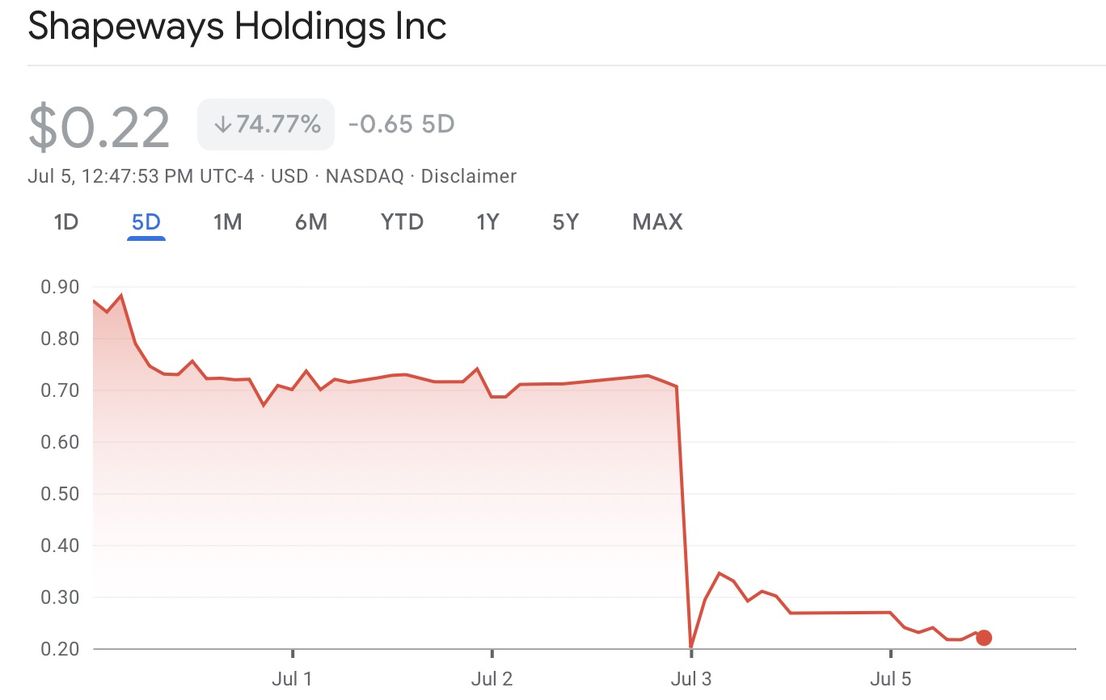
Task: Click the Jul 5 axis label
Action: (x=891, y=679)
